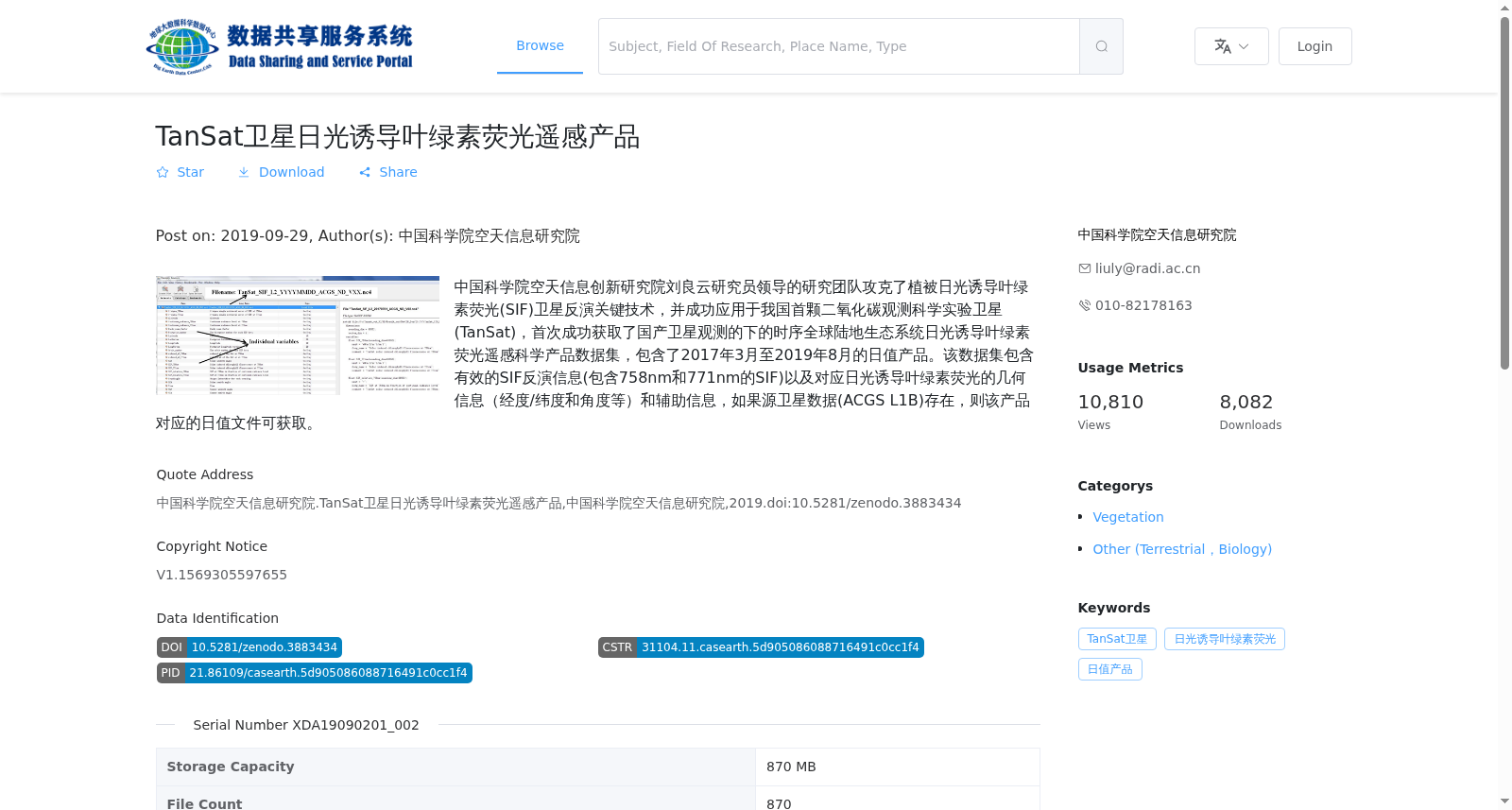
Task: Click the TanSat卫星 keyword tag
Action: [x=1117, y=639]
